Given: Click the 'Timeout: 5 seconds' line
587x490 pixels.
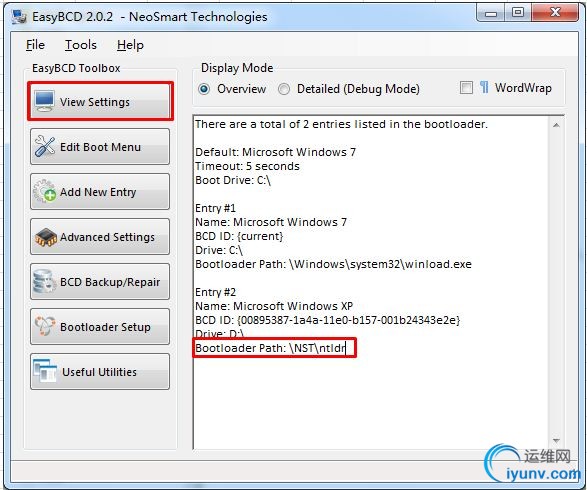Looking at the screenshot, I should [247, 166].
